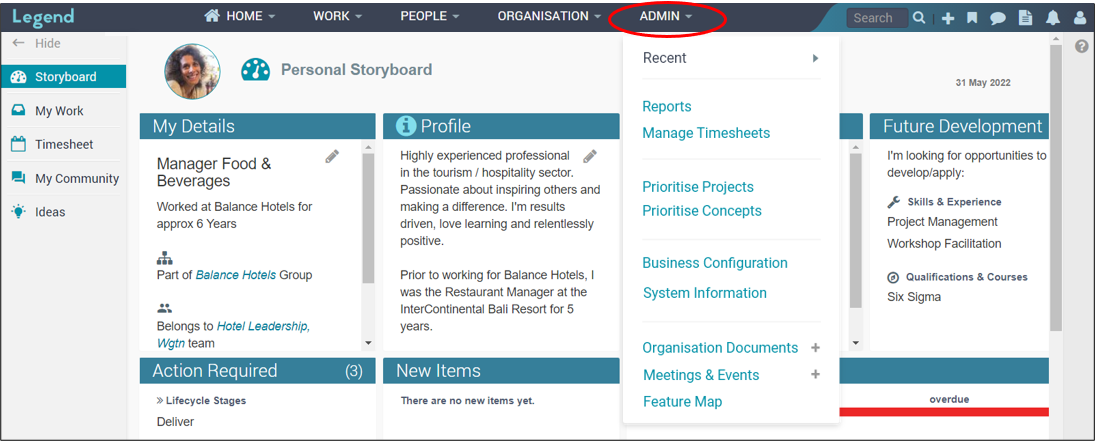Open Timesheet in the sidebar
This screenshot has width=1095, height=441.
pyautogui.click(x=64, y=145)
